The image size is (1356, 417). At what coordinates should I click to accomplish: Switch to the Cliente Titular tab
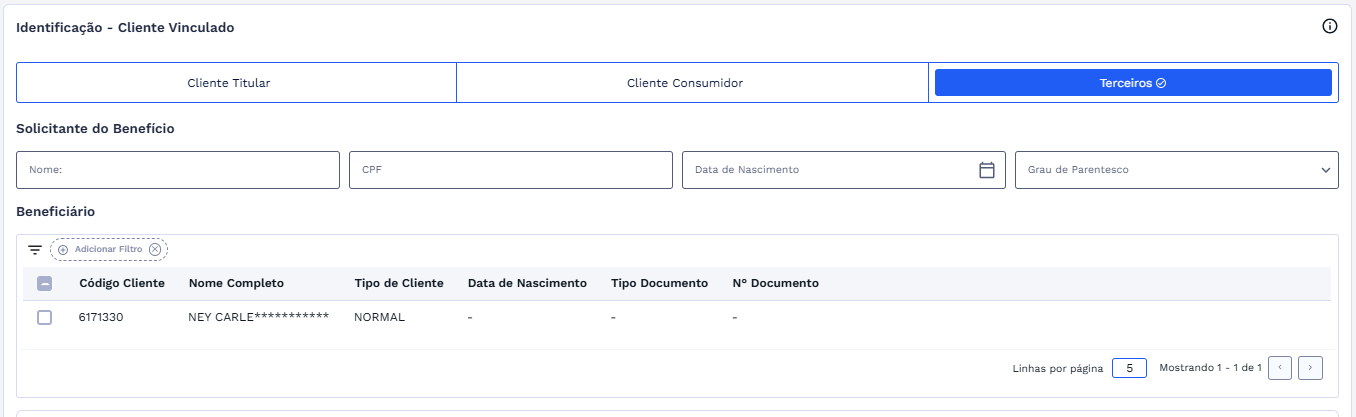click(229, 83)
